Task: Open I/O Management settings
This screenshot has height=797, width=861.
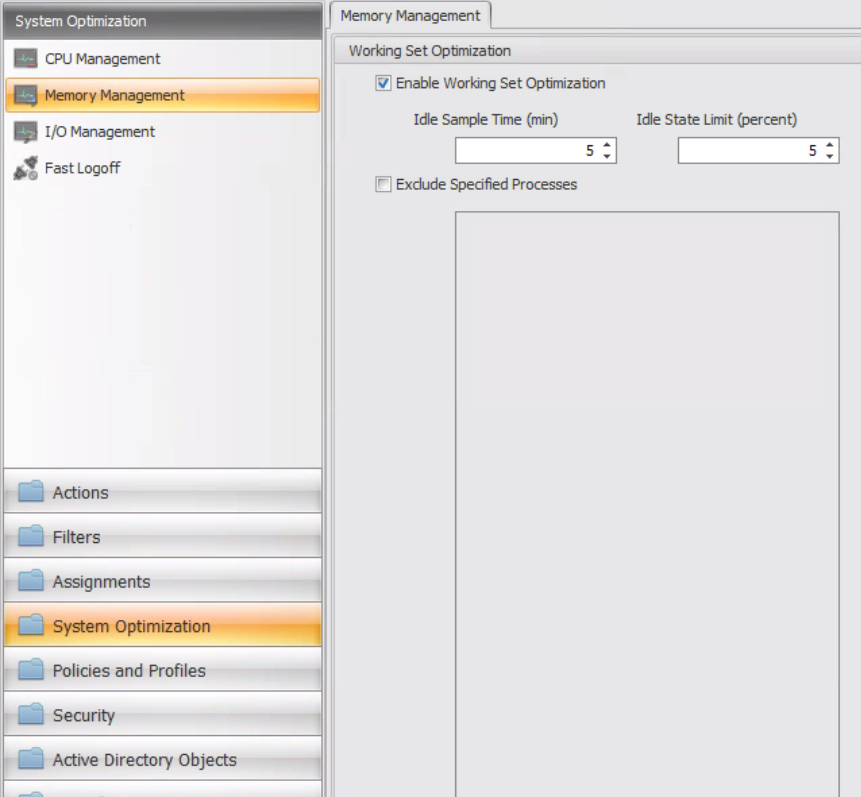Action: click(163, 132)
